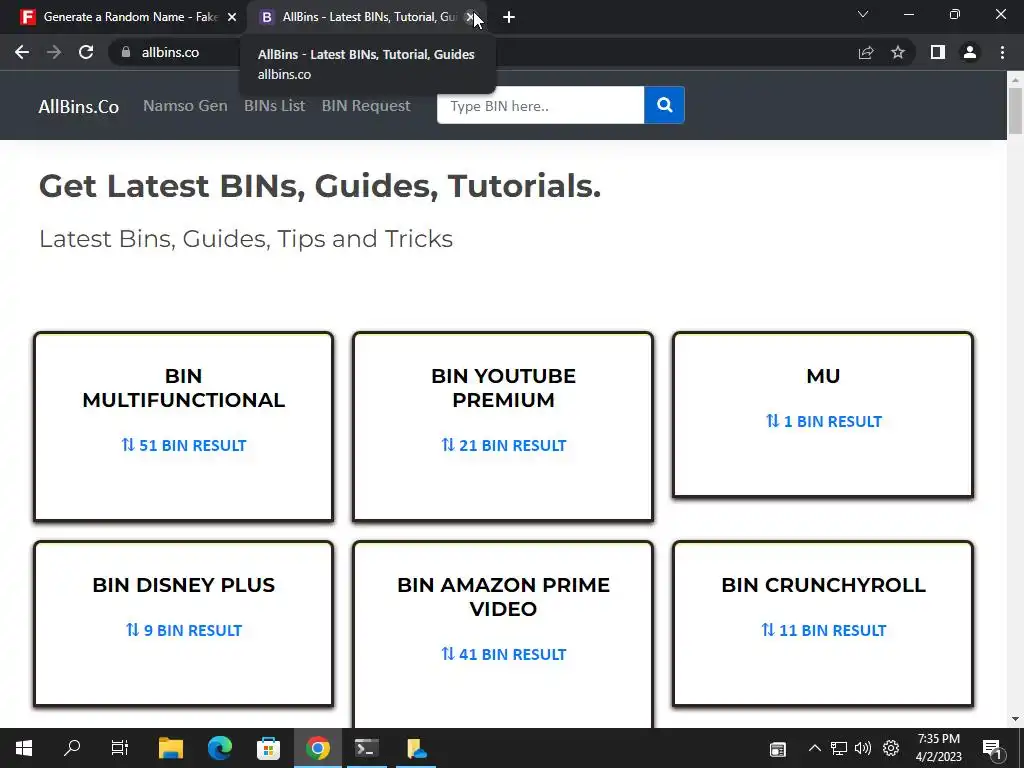Open the network tray icon
The image size is (1024, 768).
[839, 748]
